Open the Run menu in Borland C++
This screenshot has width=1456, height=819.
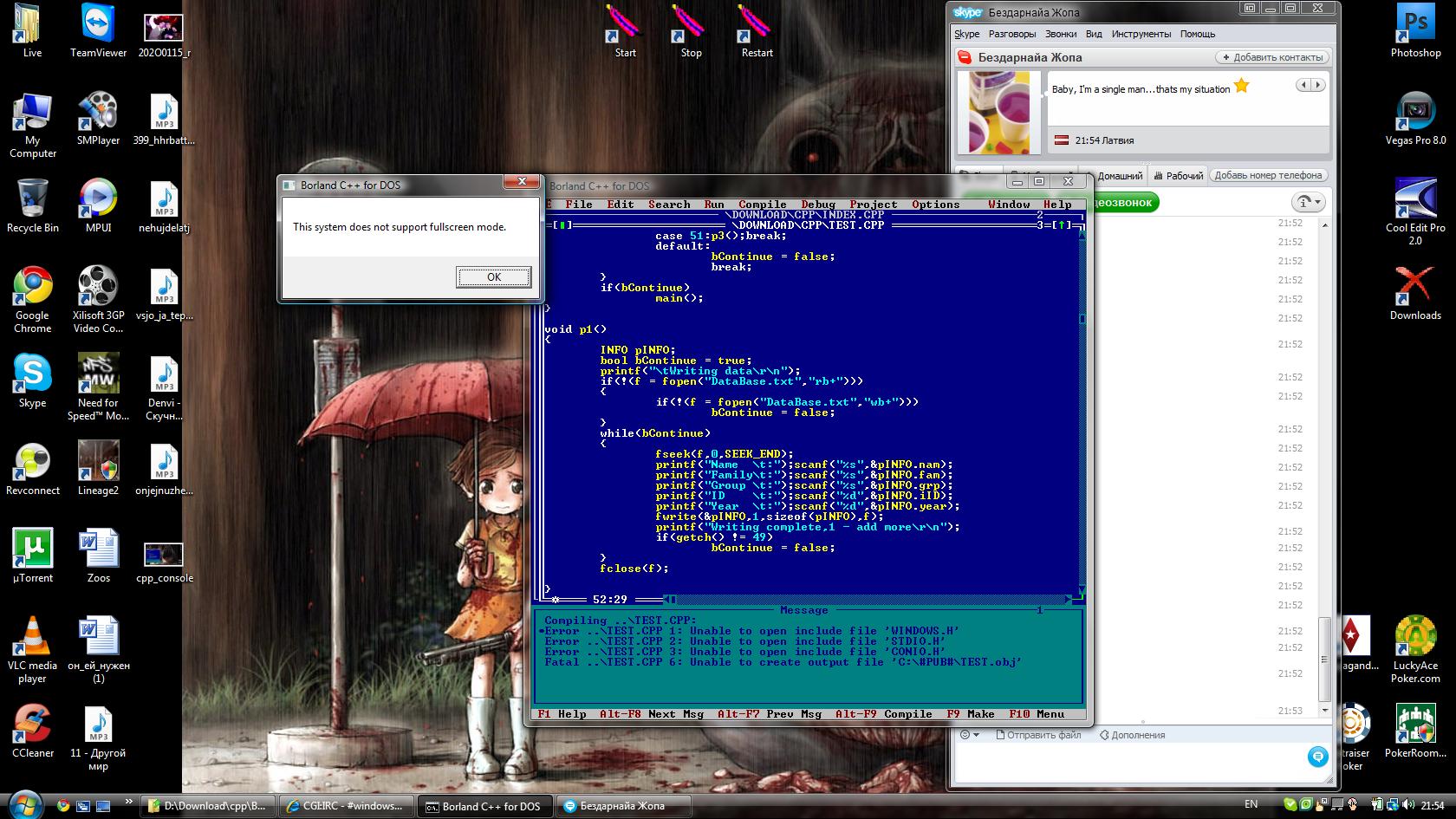[x=714, y=205]
